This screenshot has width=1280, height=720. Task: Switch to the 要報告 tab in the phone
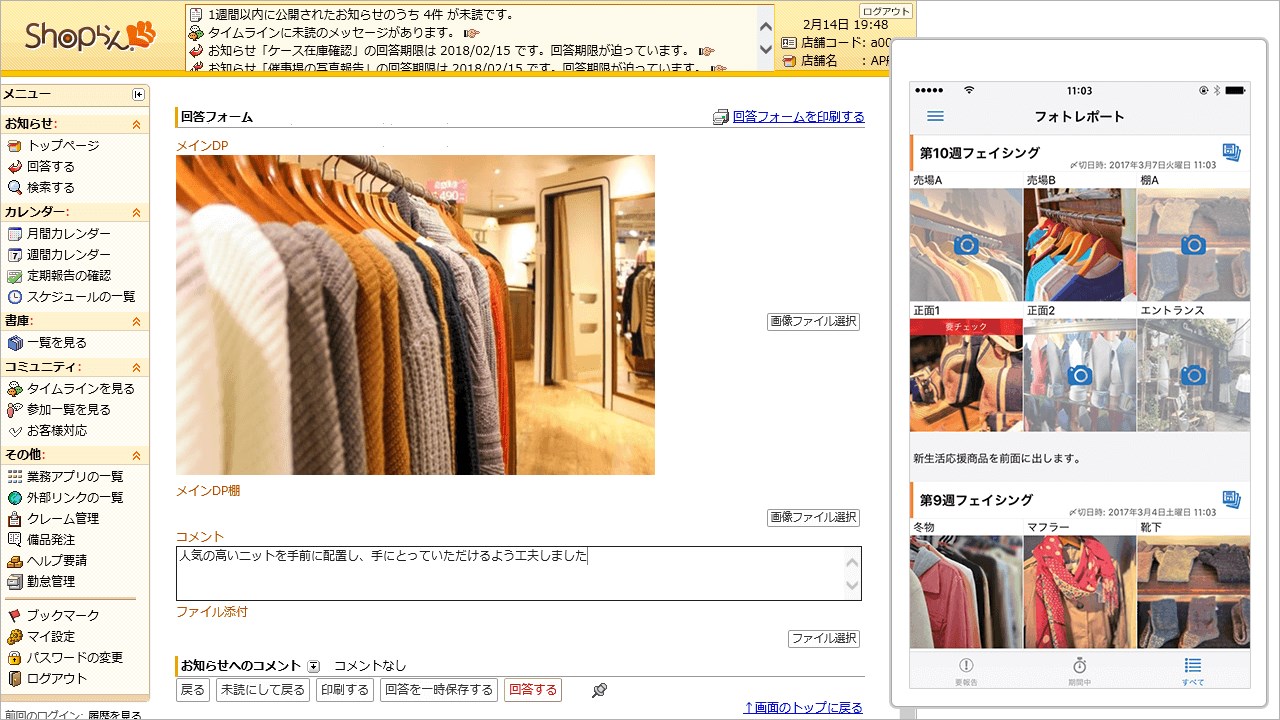966,671
